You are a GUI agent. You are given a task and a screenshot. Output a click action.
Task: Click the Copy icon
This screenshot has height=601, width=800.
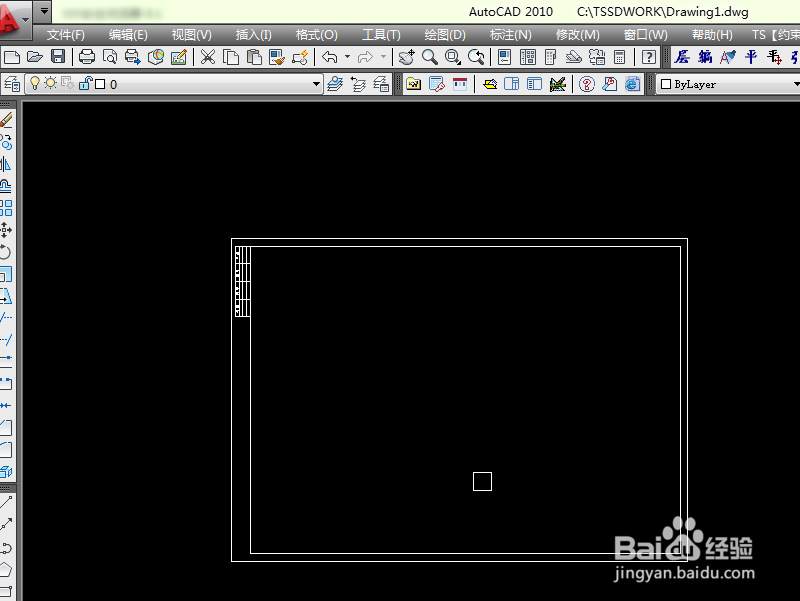pos(231,57)
